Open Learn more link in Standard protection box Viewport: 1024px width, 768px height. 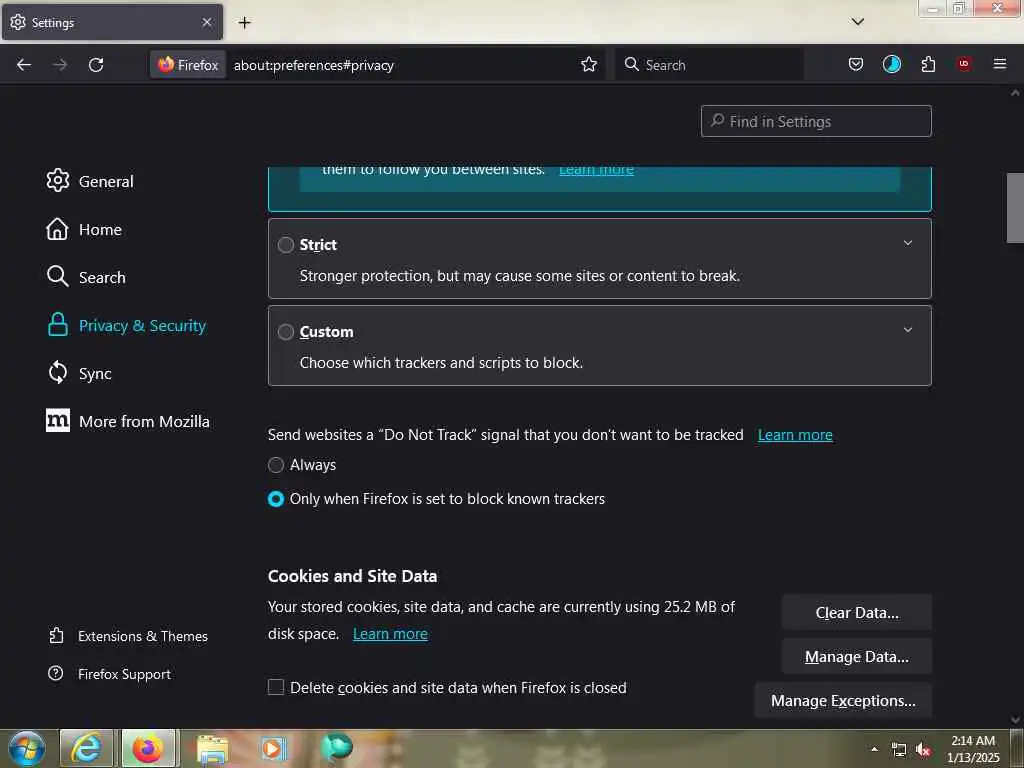pyautogui.click(x=596, y=171)
